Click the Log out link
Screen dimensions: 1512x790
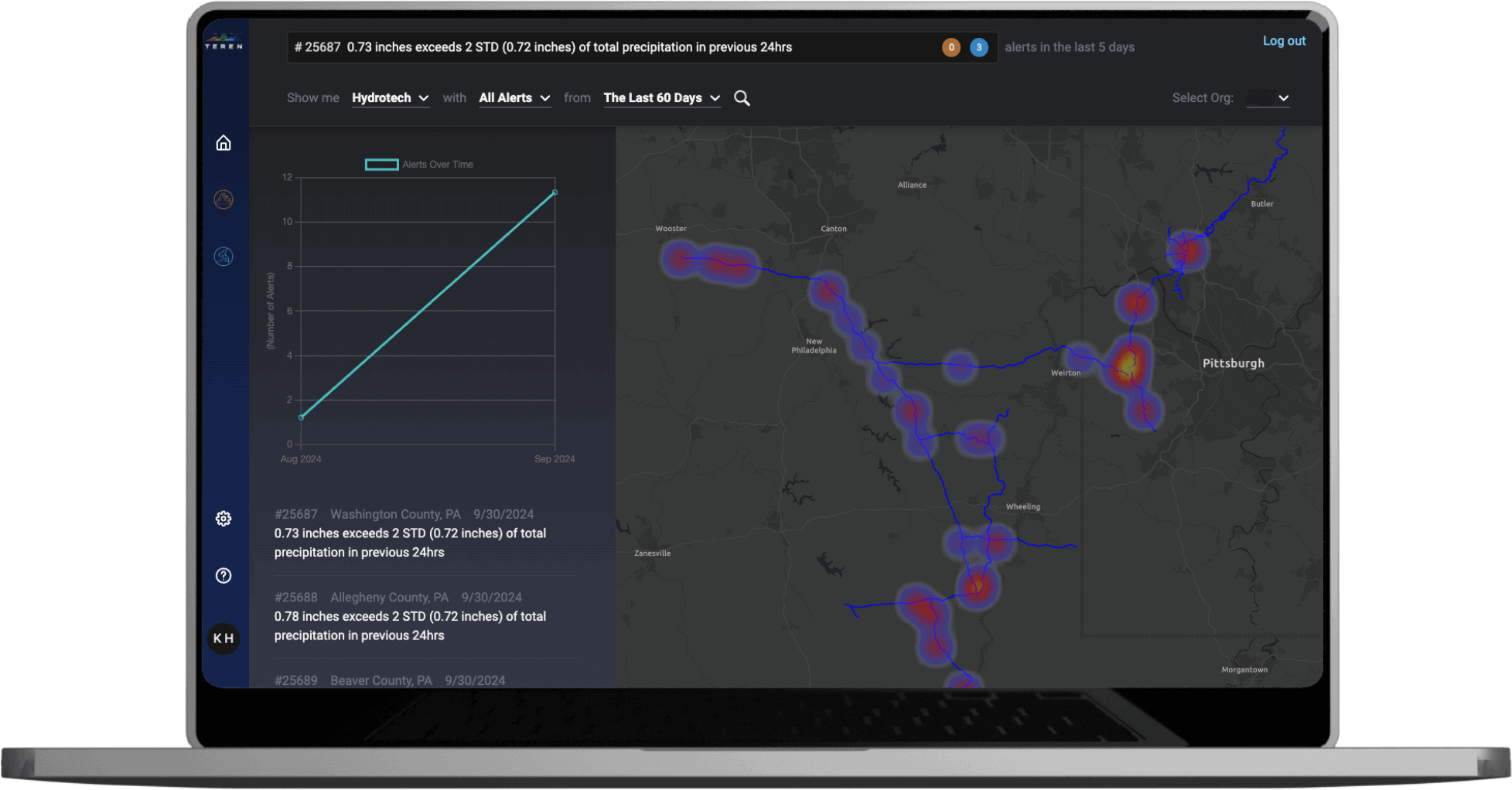click(x=1284, y=41)
